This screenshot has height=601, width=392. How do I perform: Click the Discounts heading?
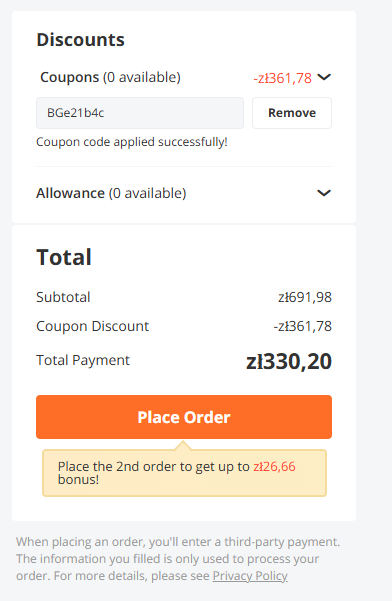coord(80,39)
